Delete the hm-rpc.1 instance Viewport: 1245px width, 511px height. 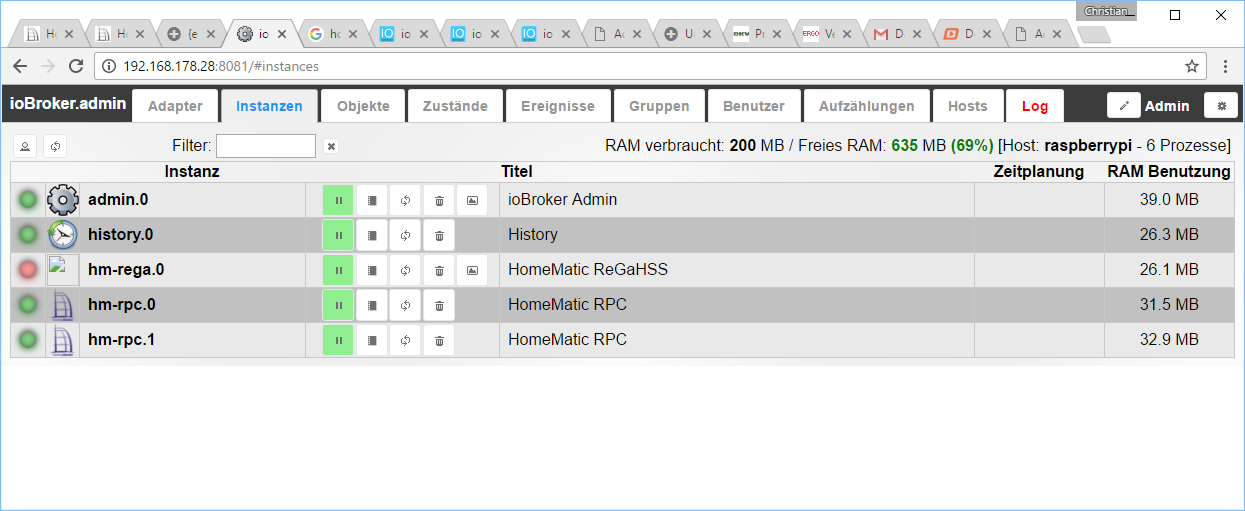coord(439,340)
